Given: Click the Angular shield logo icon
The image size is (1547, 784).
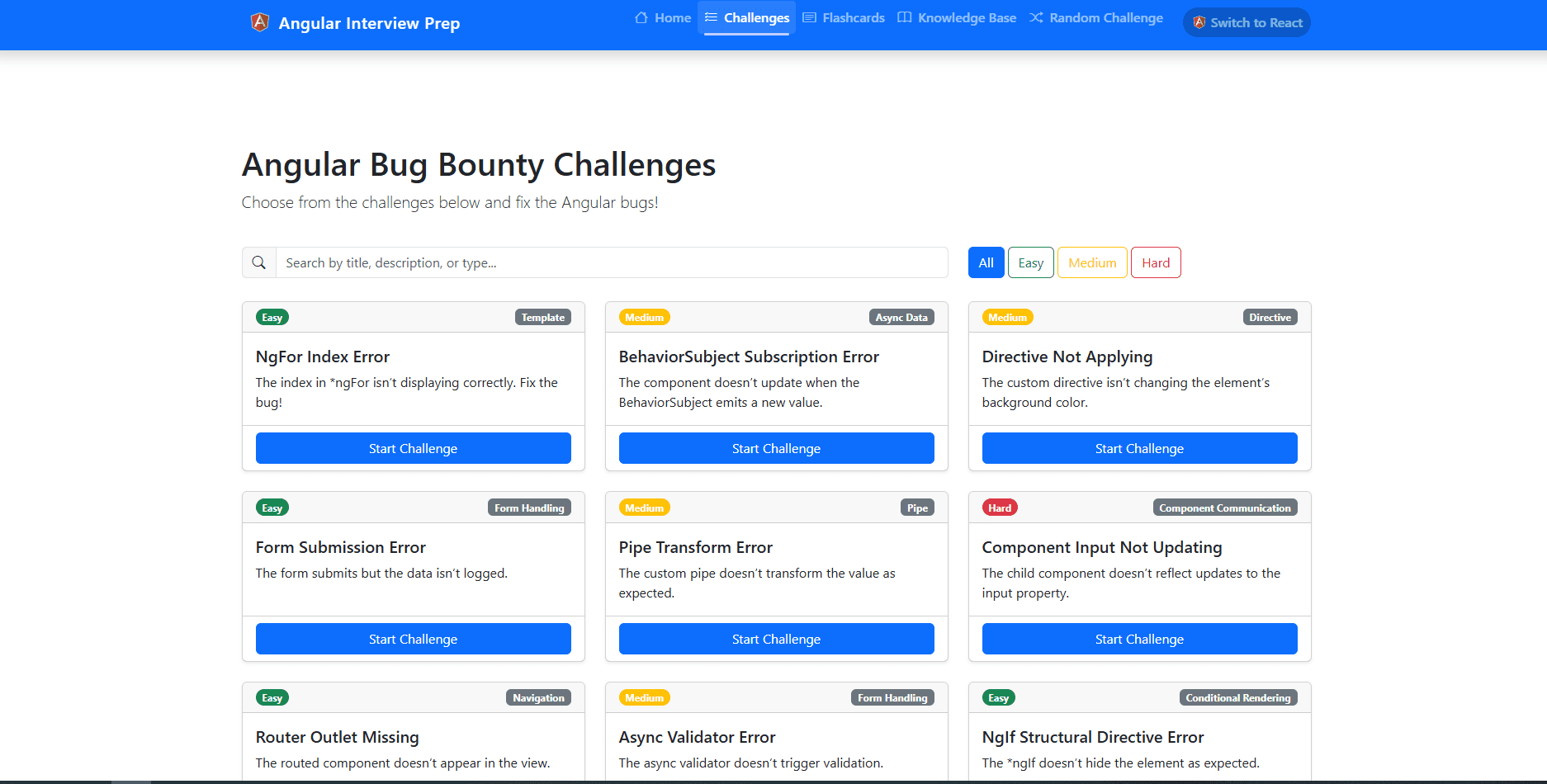Looking at the screenshot, I should pos(260,22).
